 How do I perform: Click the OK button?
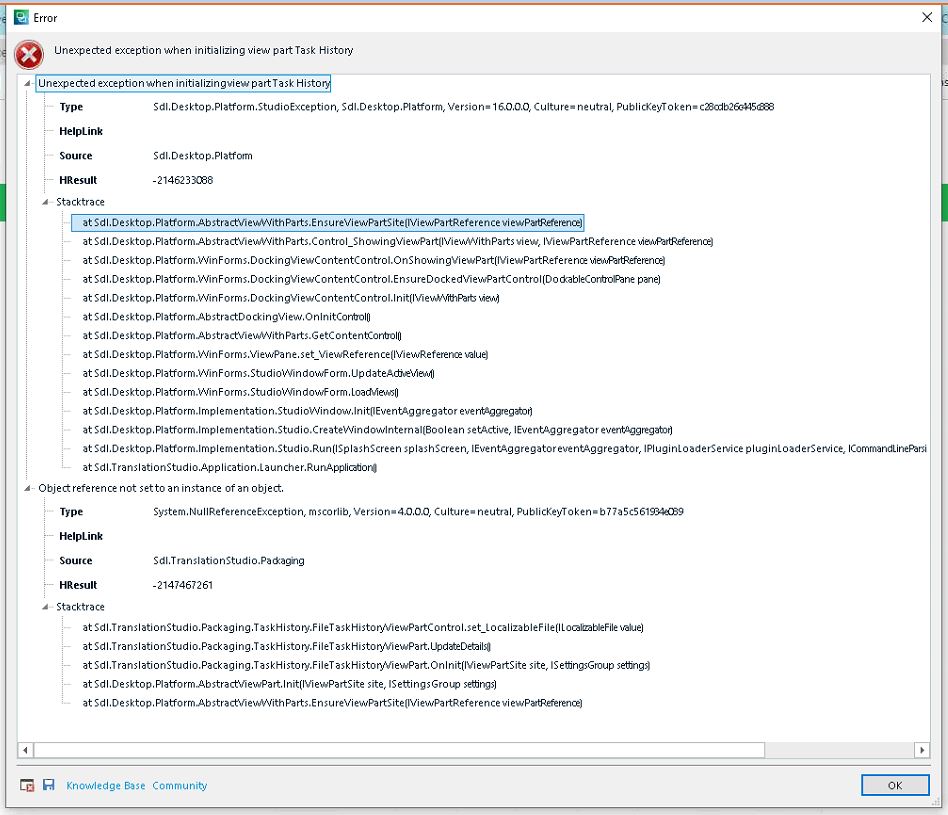click(x=894, y=785)
